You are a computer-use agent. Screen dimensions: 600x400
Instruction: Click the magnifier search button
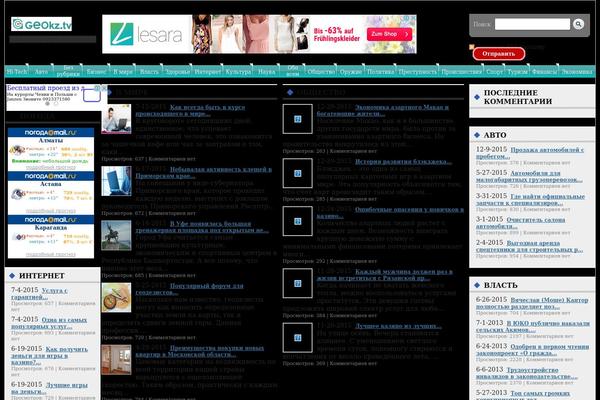(578, 24)
